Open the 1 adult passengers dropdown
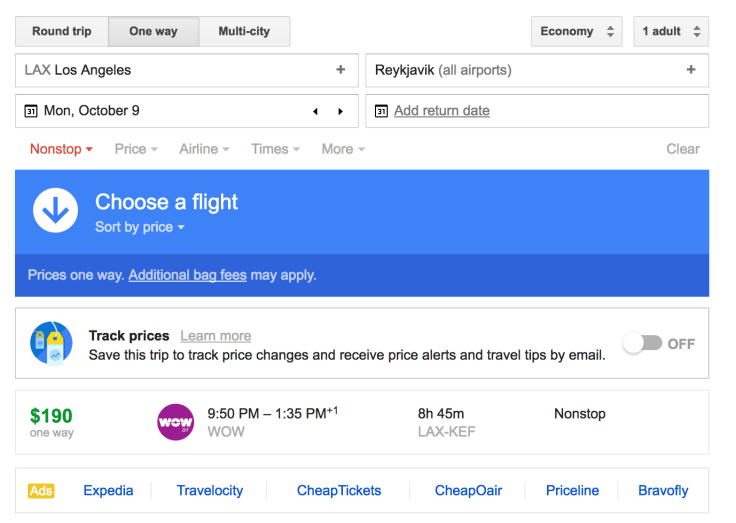This screenshot has width=736, height=523. tap(671, 31)
